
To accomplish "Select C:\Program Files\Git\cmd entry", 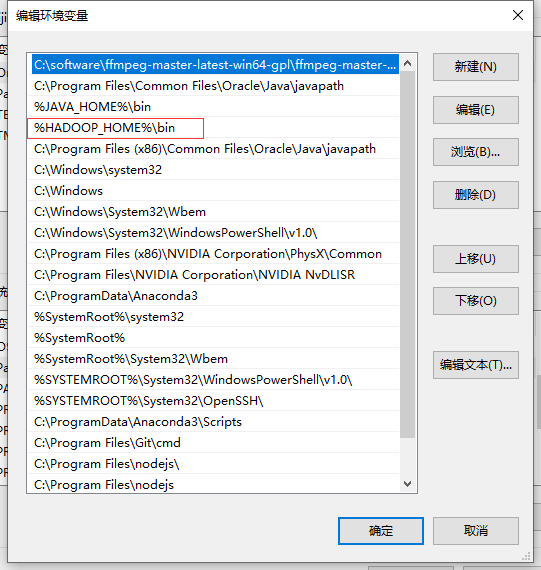I will pos(214,443).
